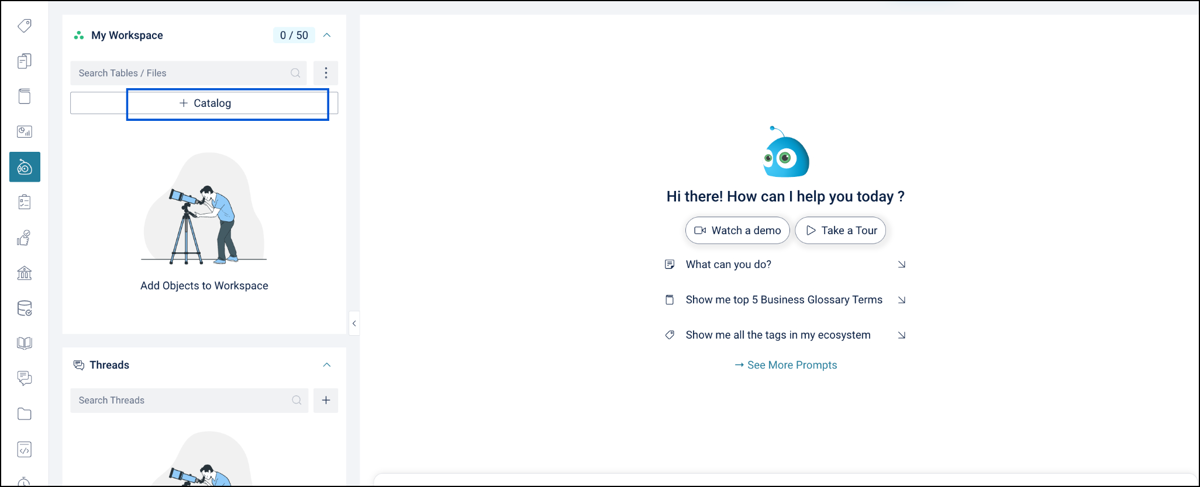
Task: Click the chat bubbles sidebar icon
Action: [x=25, y=379]
